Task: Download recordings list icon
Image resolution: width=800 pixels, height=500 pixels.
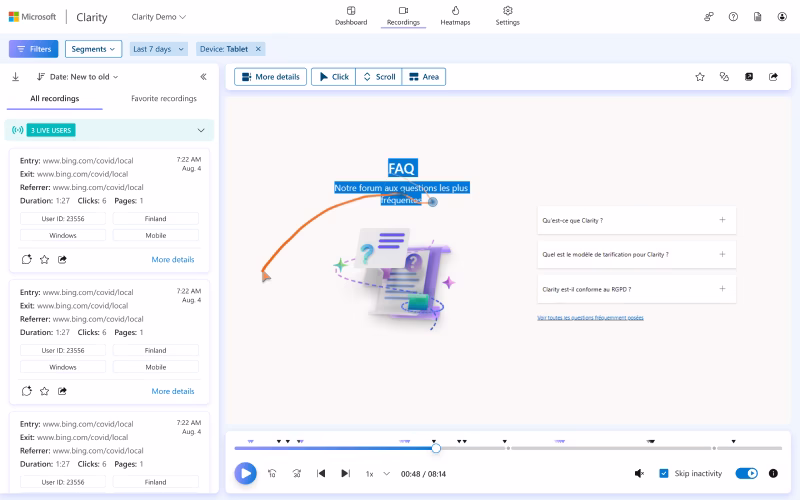Action: [16, 77]
